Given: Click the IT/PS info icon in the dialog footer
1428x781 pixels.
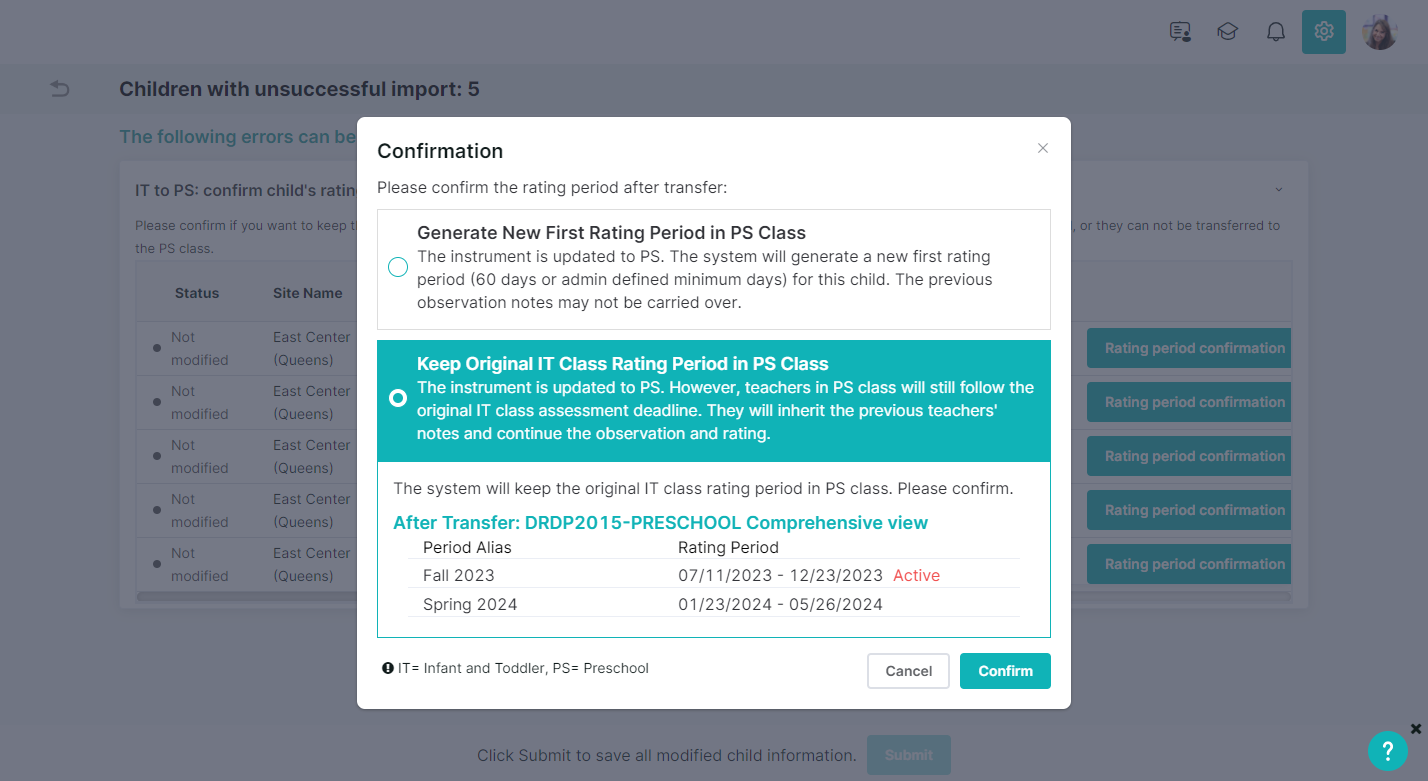Looking at the screenshot, I should tap(388, 668).
